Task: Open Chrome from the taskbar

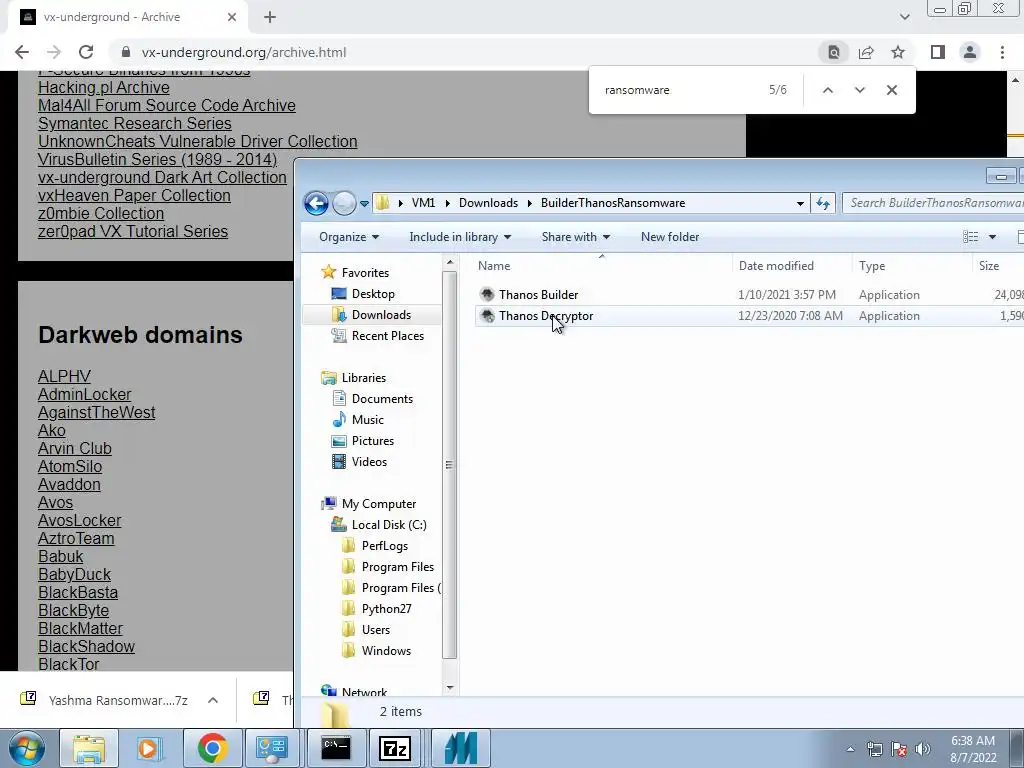Action: [212, 748]
